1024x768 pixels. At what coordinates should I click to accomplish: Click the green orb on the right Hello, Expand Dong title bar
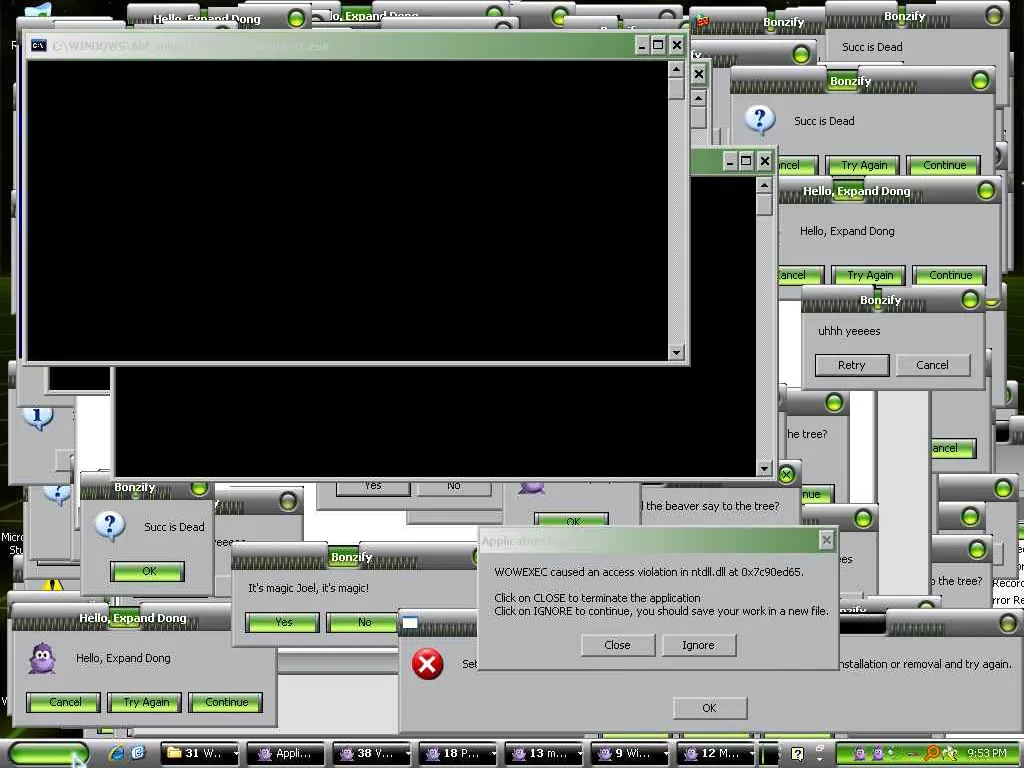pyautogui.click(x=985, y=191)
